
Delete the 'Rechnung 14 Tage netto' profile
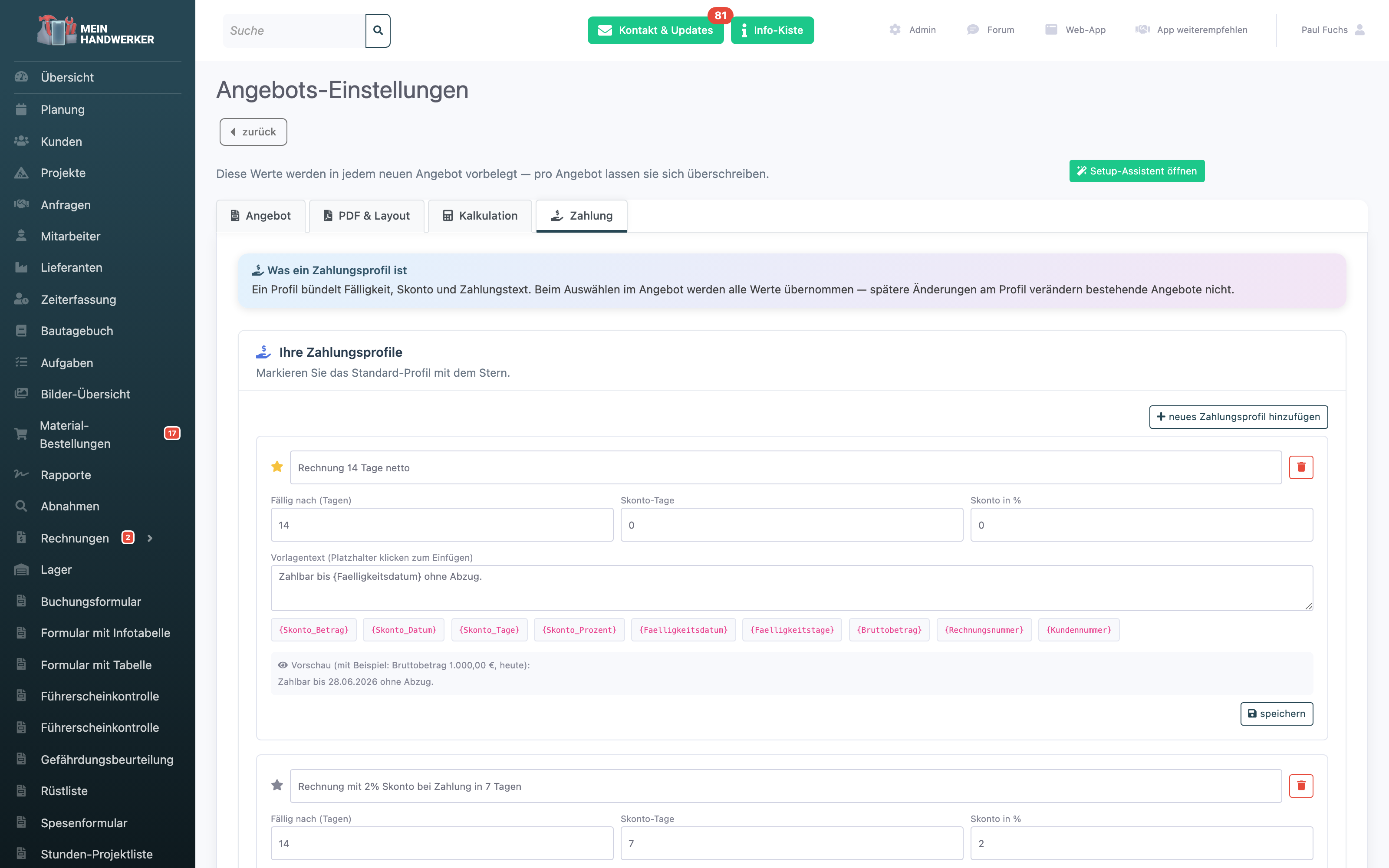pos(1300,467)
